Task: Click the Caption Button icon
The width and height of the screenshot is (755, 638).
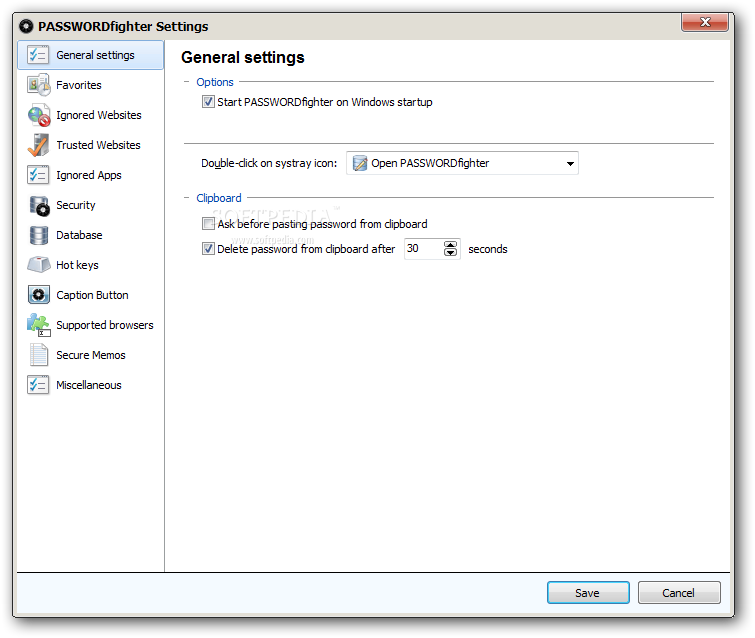Action: click(39, 295)
